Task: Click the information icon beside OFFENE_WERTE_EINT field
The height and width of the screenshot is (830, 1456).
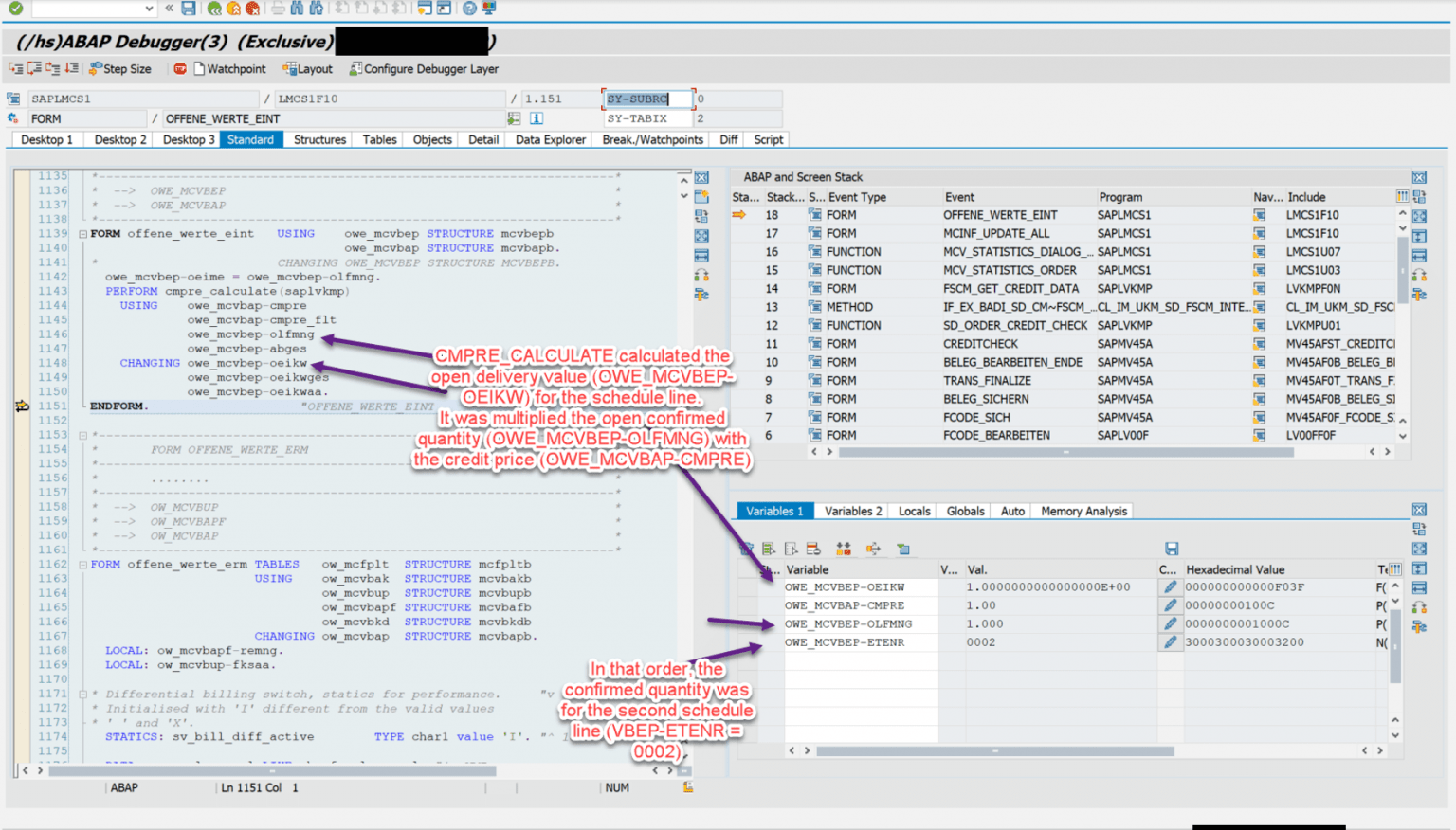Action: pyautogui.click(x=537, y=117)
